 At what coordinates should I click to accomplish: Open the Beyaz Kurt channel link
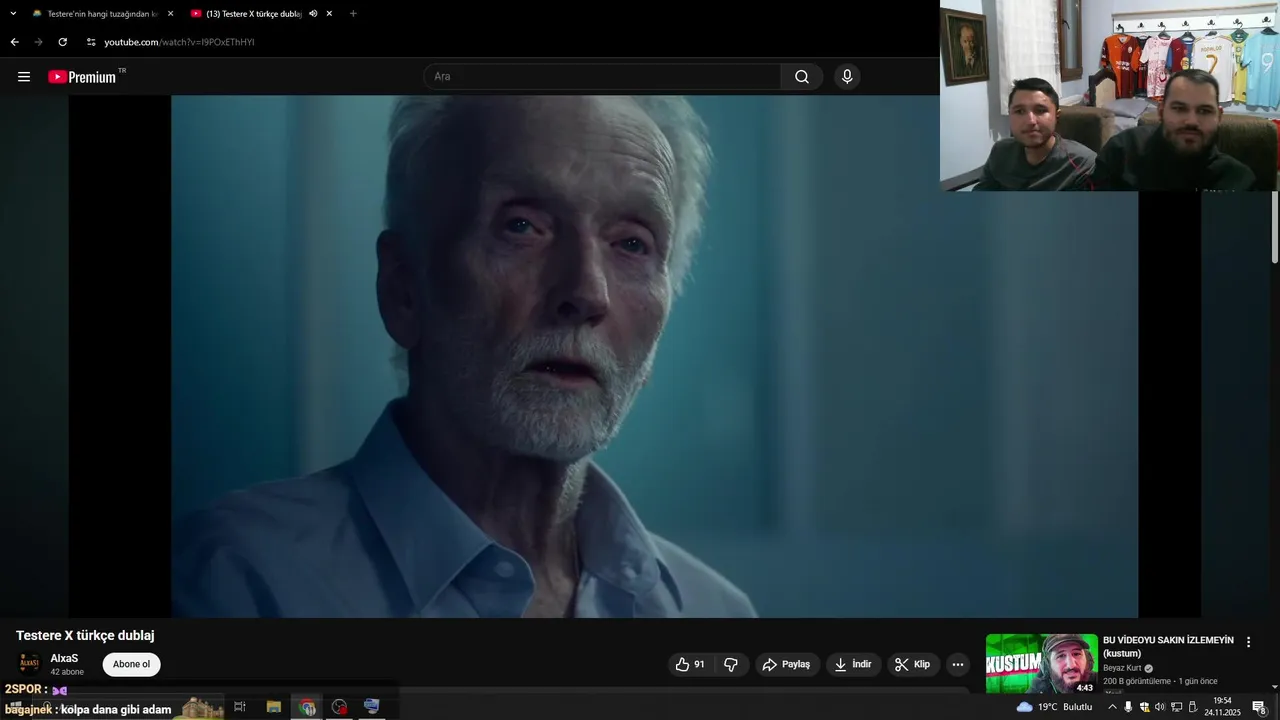tap(1122, 668)
